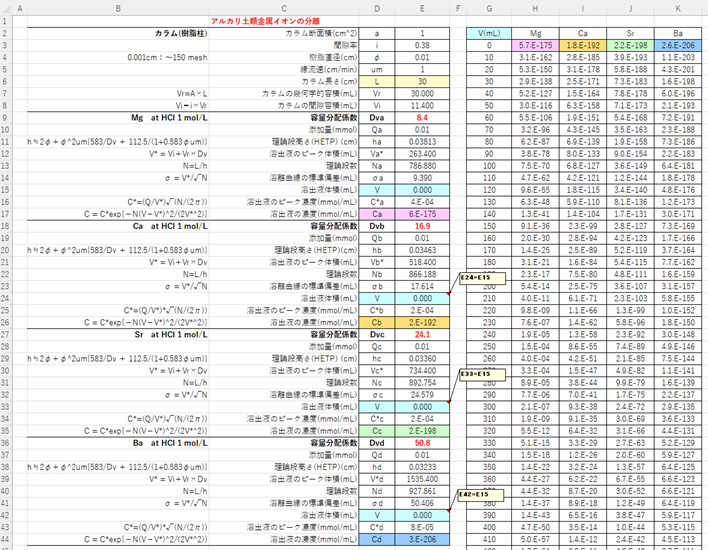708x550 pixels.
Task: Click the green label cell Cc
Action: coord(377,431)
